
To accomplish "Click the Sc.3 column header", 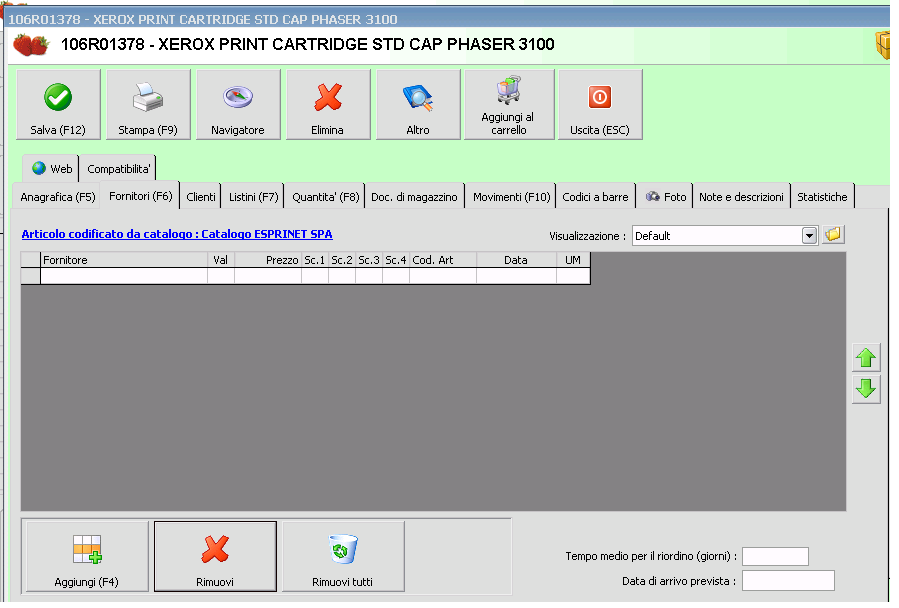I will coord(369,260).
